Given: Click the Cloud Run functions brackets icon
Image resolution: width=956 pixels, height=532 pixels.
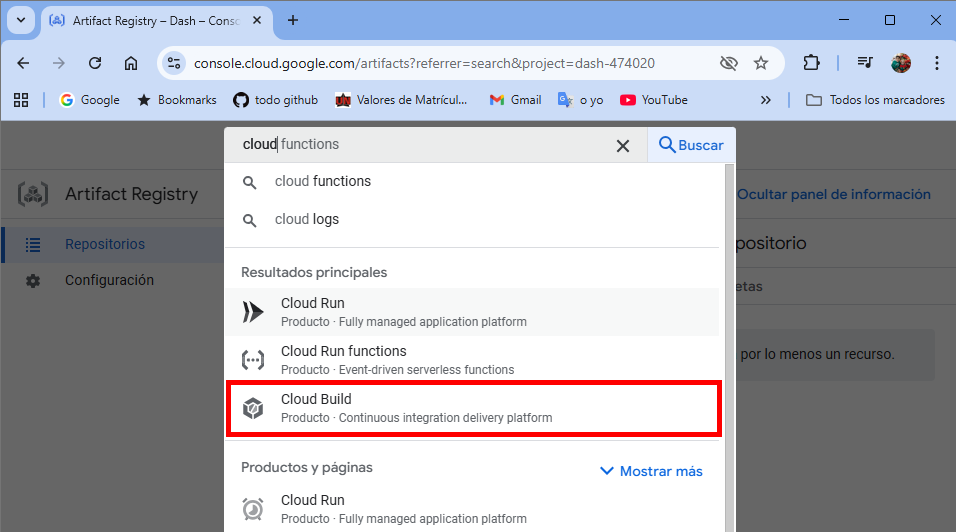Looking at the screenshot, I should point(252,360).
